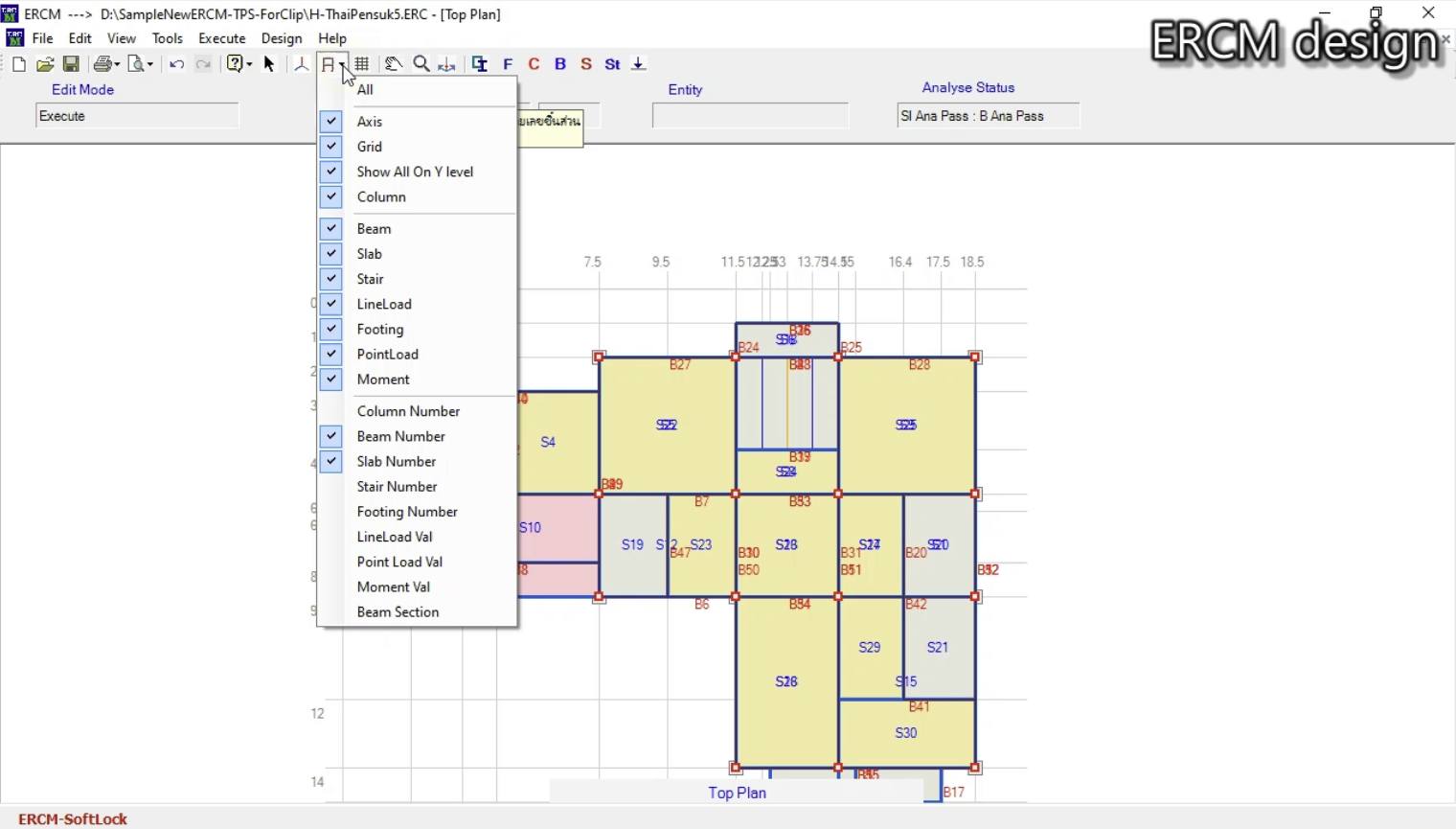Toggle the grid icon in the toolbar

[x=362, y=64]
